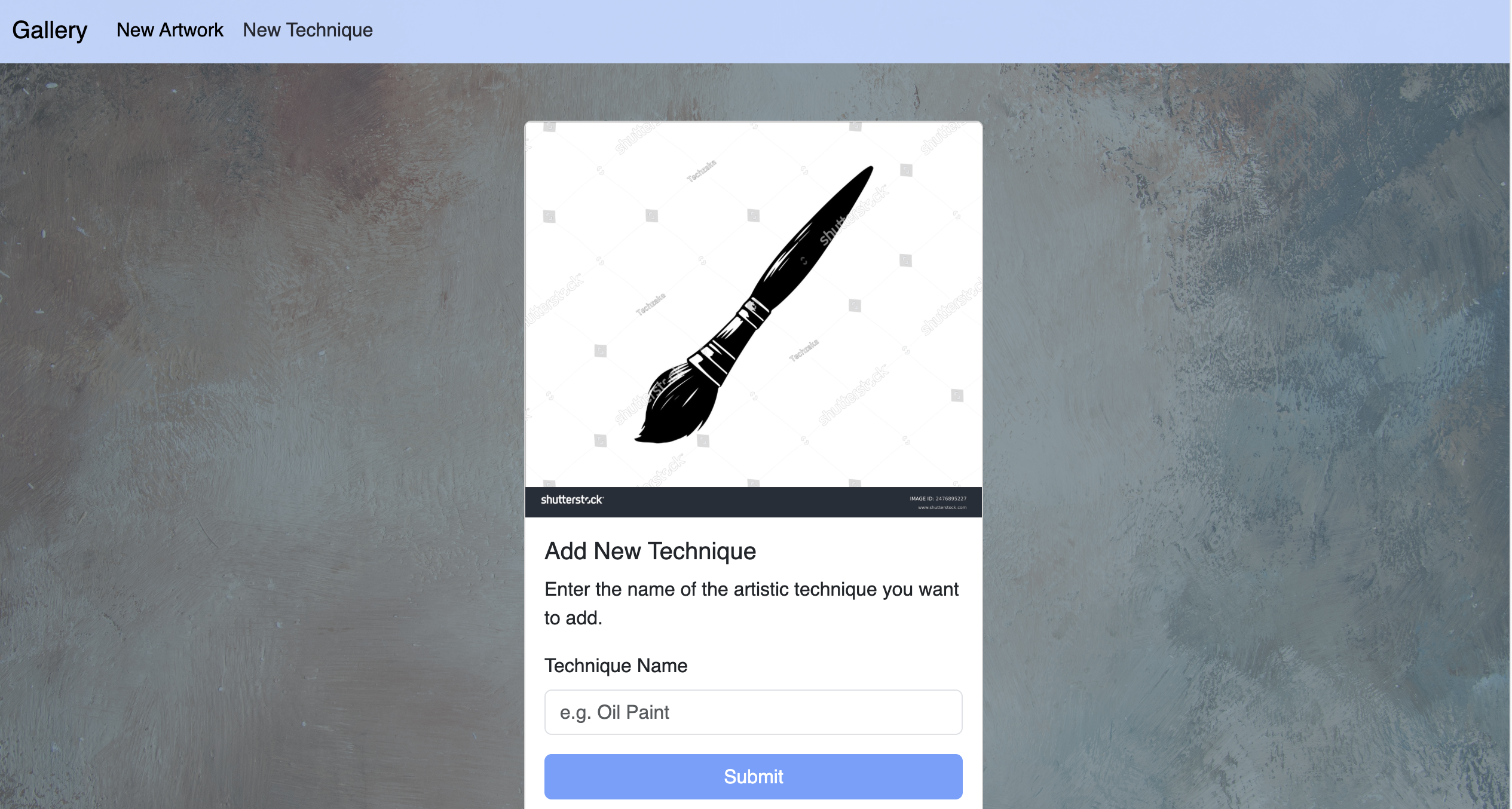
Task: Click the e.g. Oil Paint placeholder text
Action: coord(614,712)
